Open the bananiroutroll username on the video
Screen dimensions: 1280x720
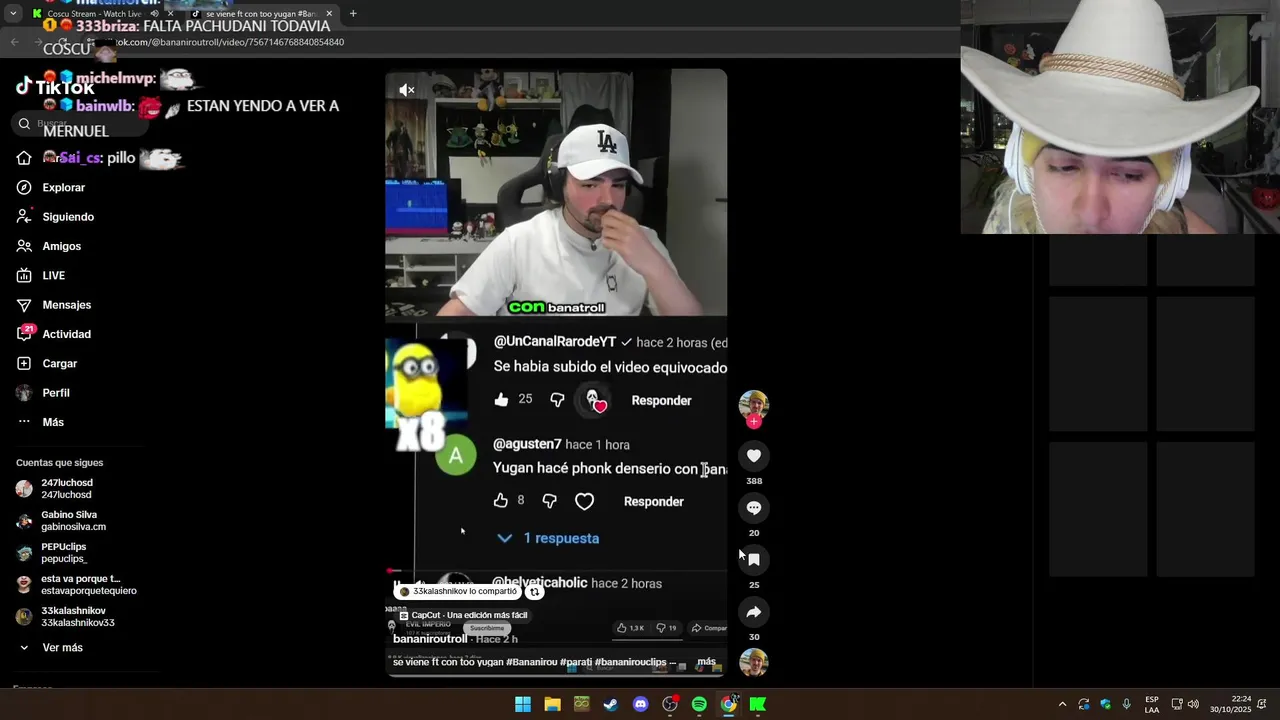(430, 639)
